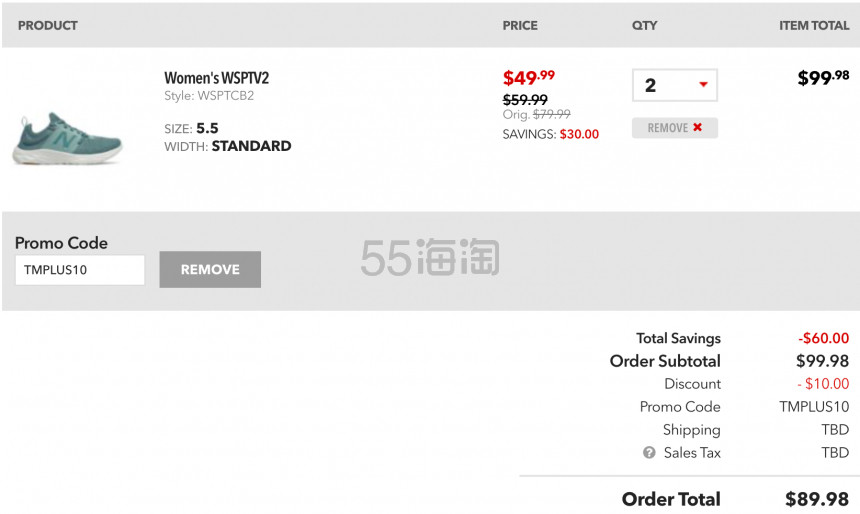The image size is (860, 514).
Task: Remove the promo code TMPLUS10
Action: (x=210, y=269)
